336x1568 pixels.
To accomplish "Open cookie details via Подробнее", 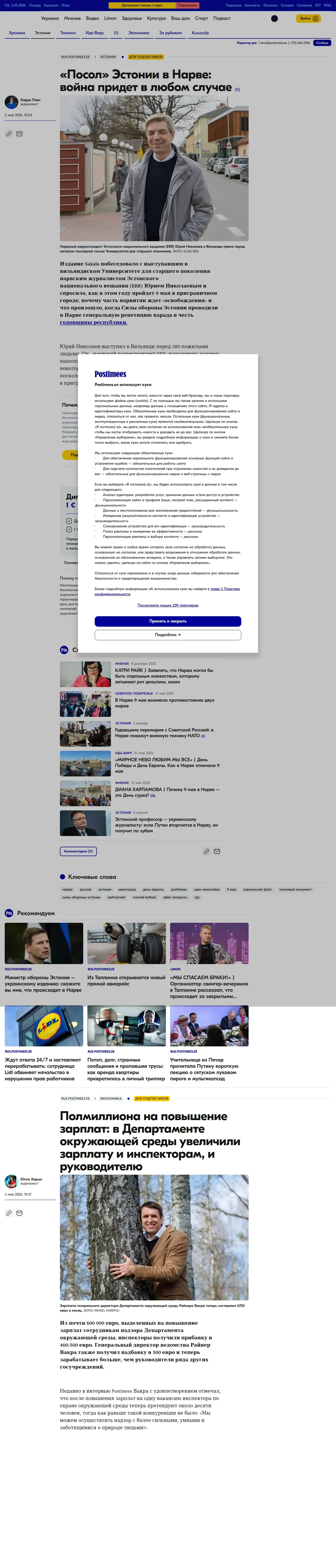I will (168, 634).
